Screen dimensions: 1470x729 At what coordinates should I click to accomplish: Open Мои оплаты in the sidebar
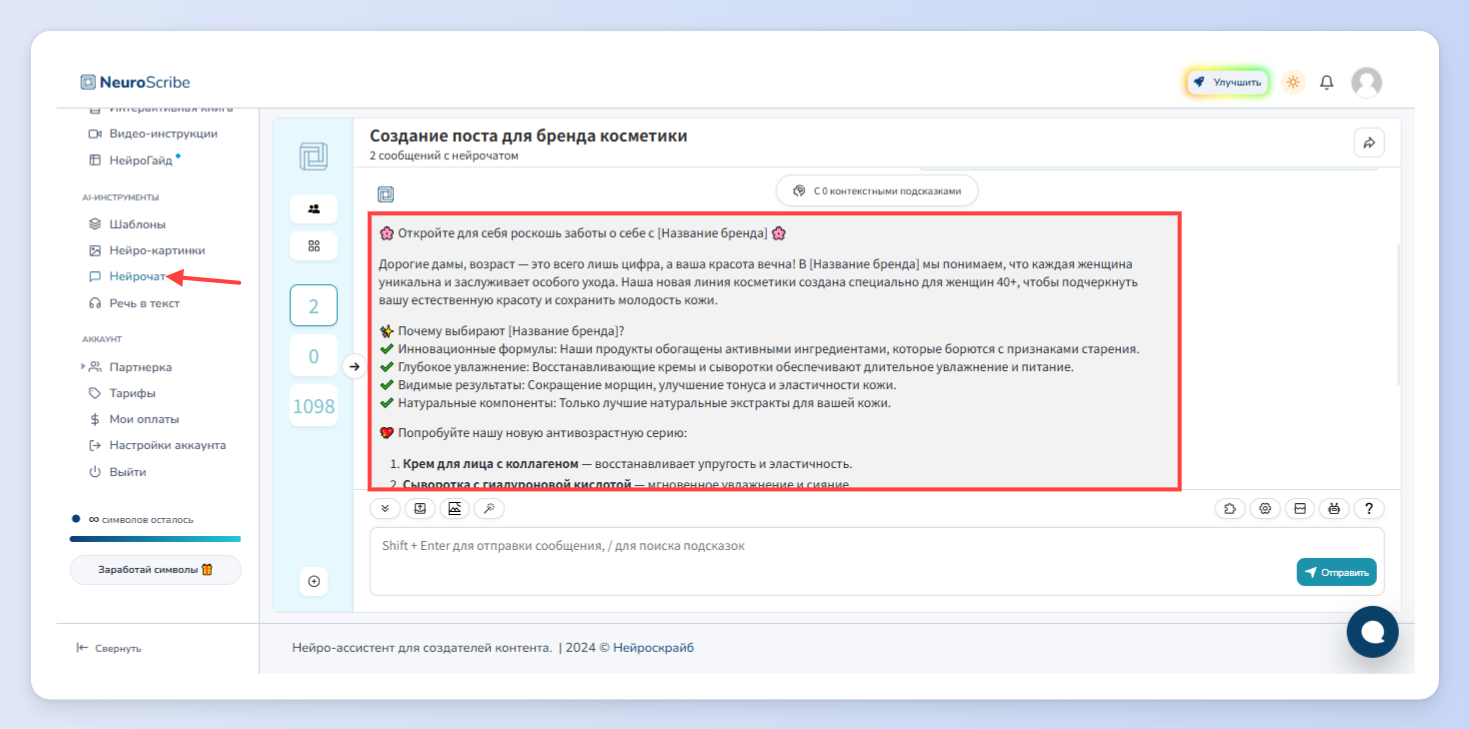pos(135,419)
